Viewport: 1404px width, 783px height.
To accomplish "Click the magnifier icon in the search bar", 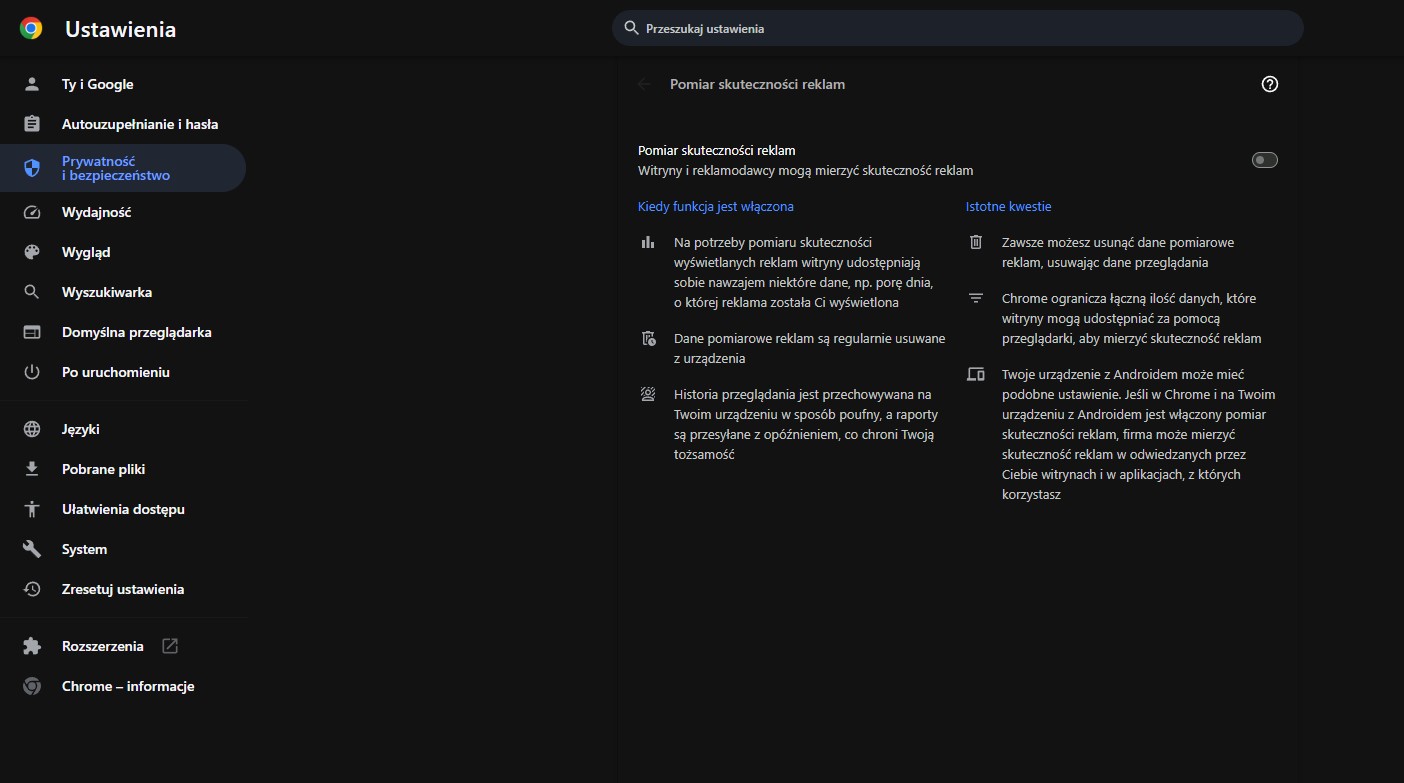I will [x=631, y=28].
